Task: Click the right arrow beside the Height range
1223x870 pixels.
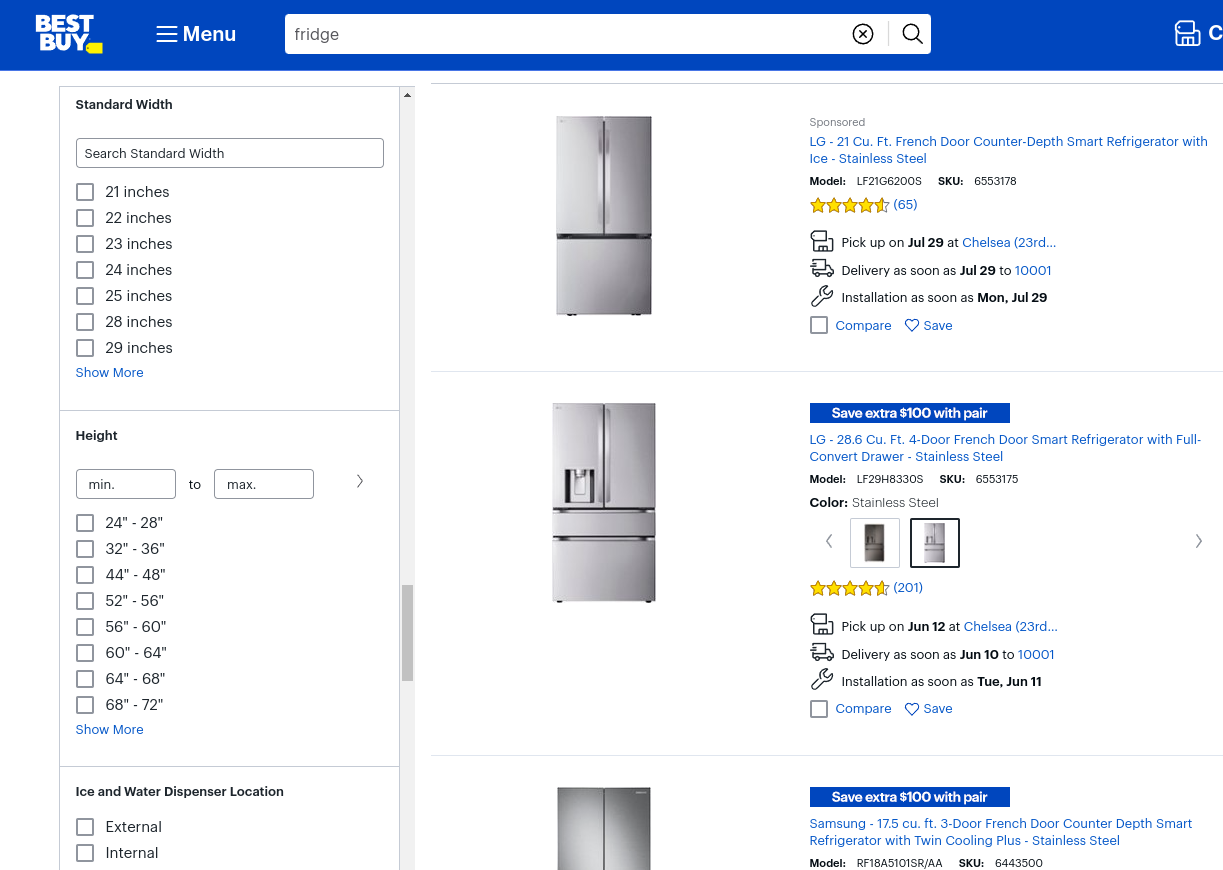Action: pos(360,482)
